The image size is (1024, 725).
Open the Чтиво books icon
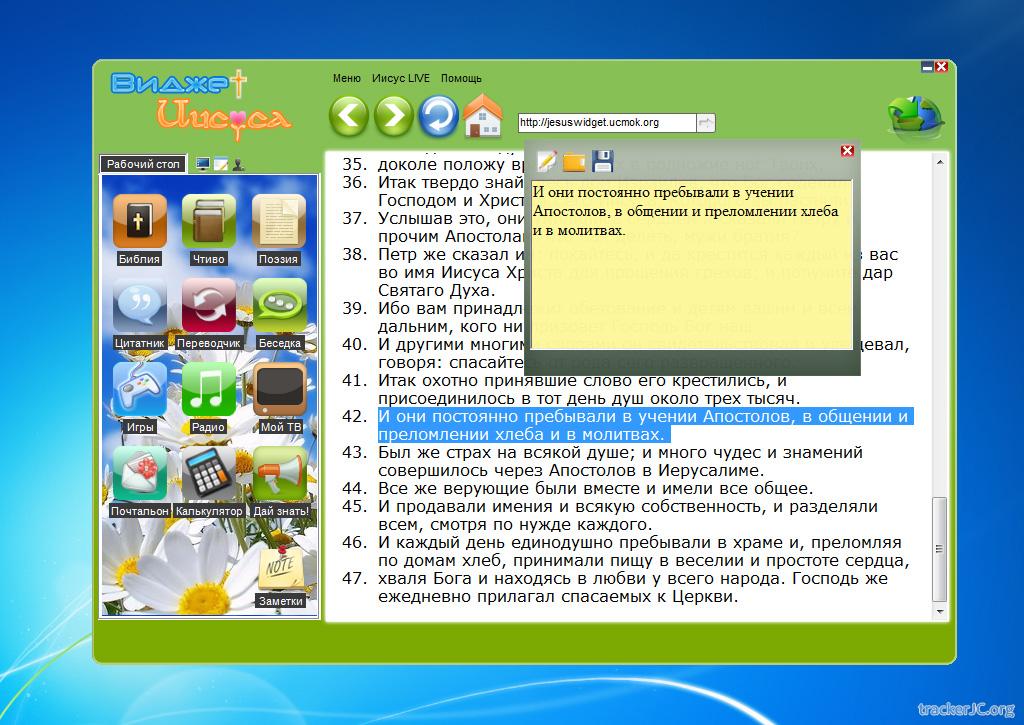[208, 222]
